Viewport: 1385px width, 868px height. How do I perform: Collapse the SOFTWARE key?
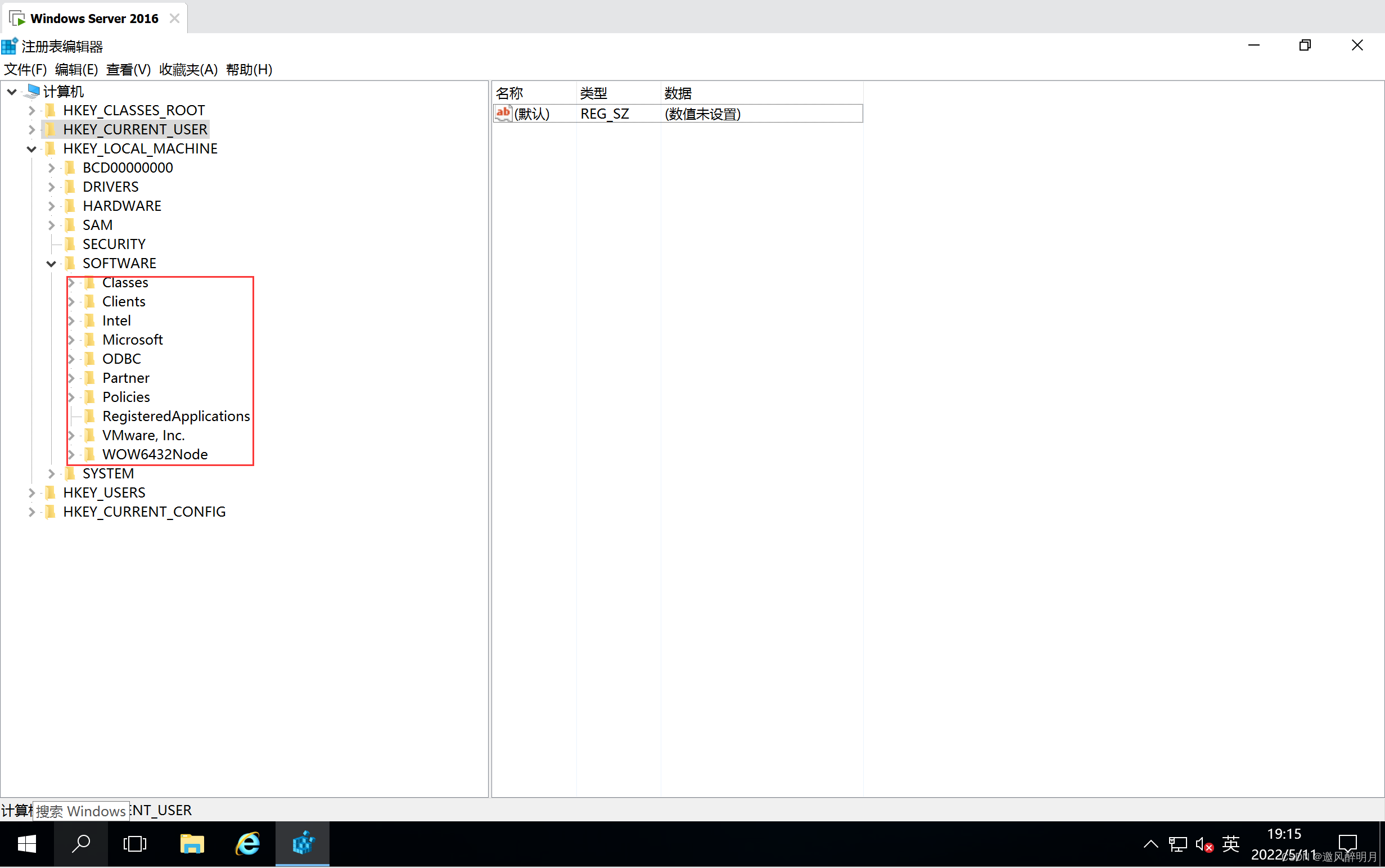[51, 264]
